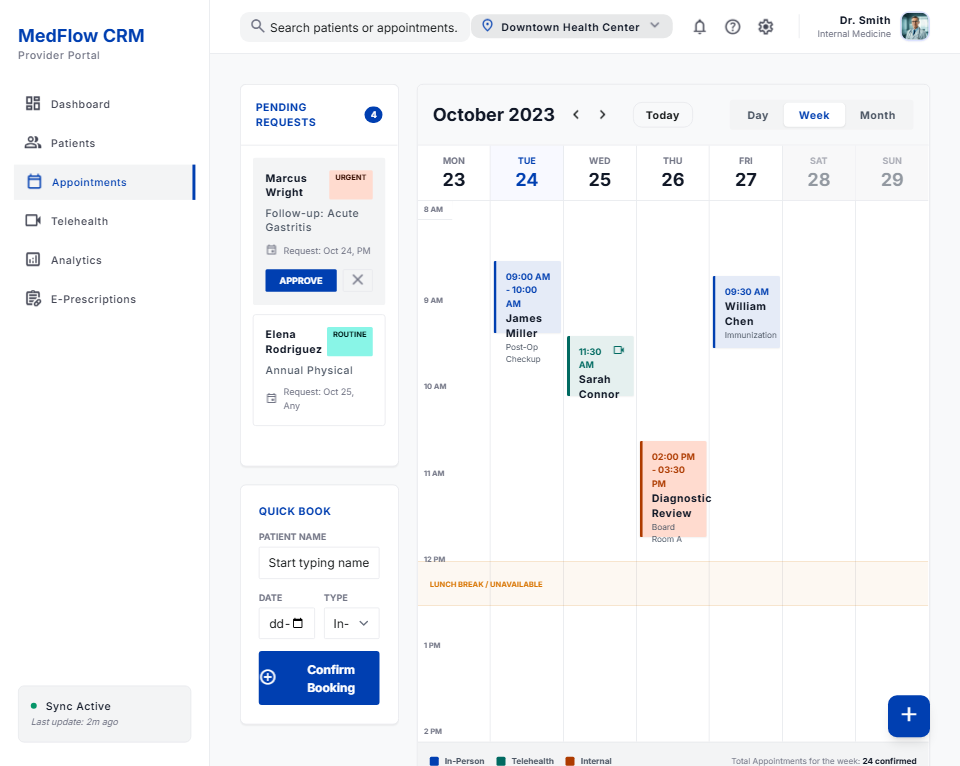960x766 pixels.
Task: Open the Analytics chart icon
Action: 33,260
